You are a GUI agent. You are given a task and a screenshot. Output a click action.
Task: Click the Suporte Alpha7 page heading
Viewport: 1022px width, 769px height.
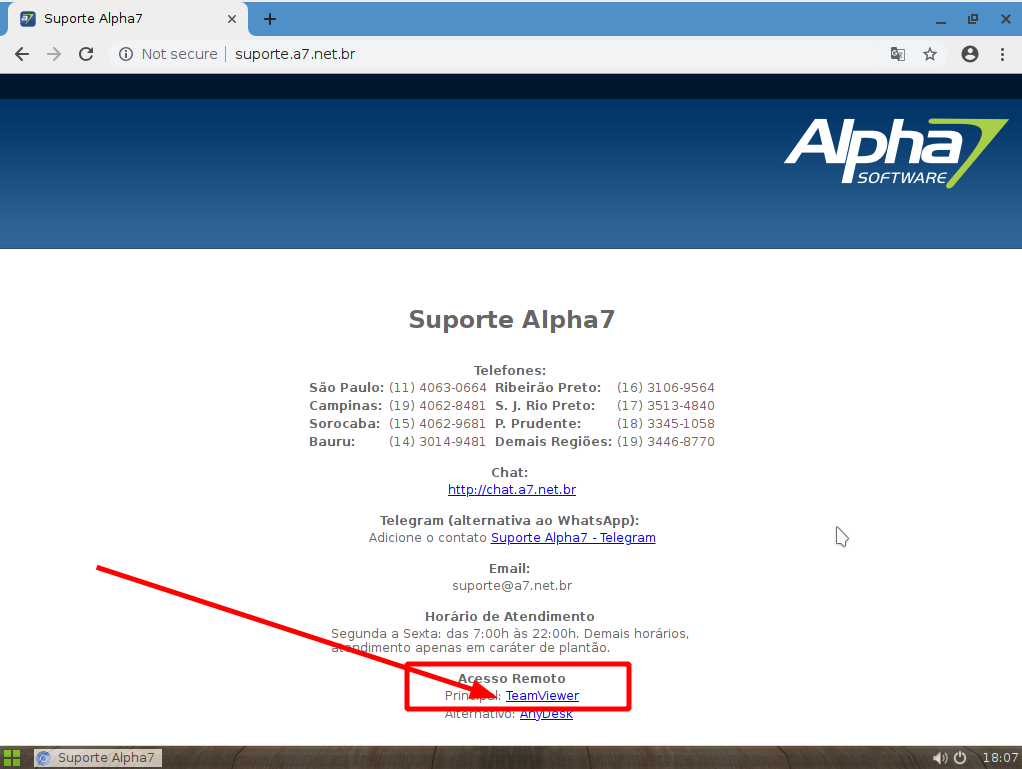[512, 319]
